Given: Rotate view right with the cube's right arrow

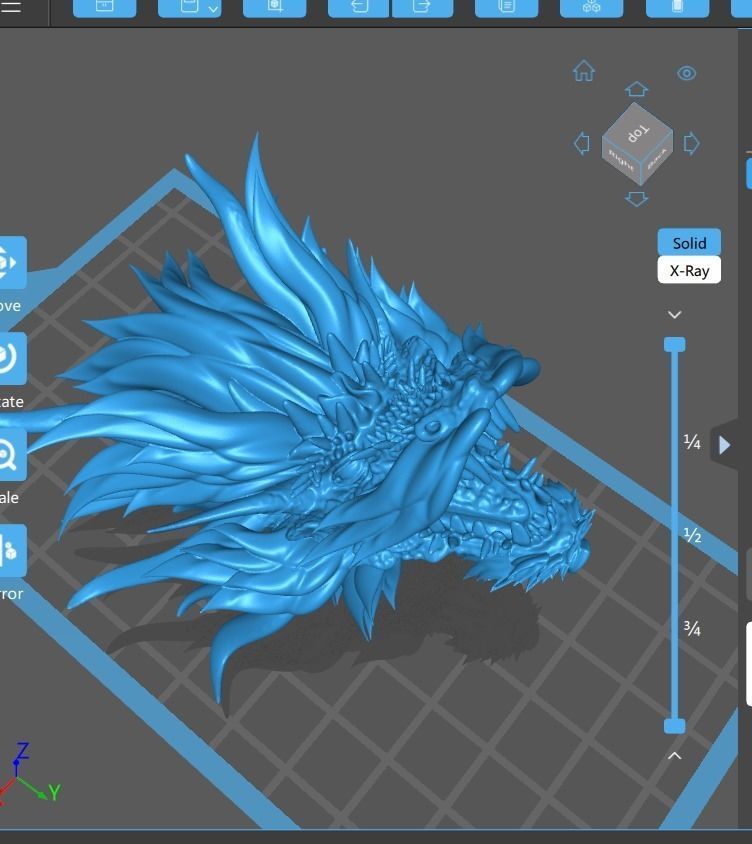Looking at the screenshot, I should tap(692, 144).
